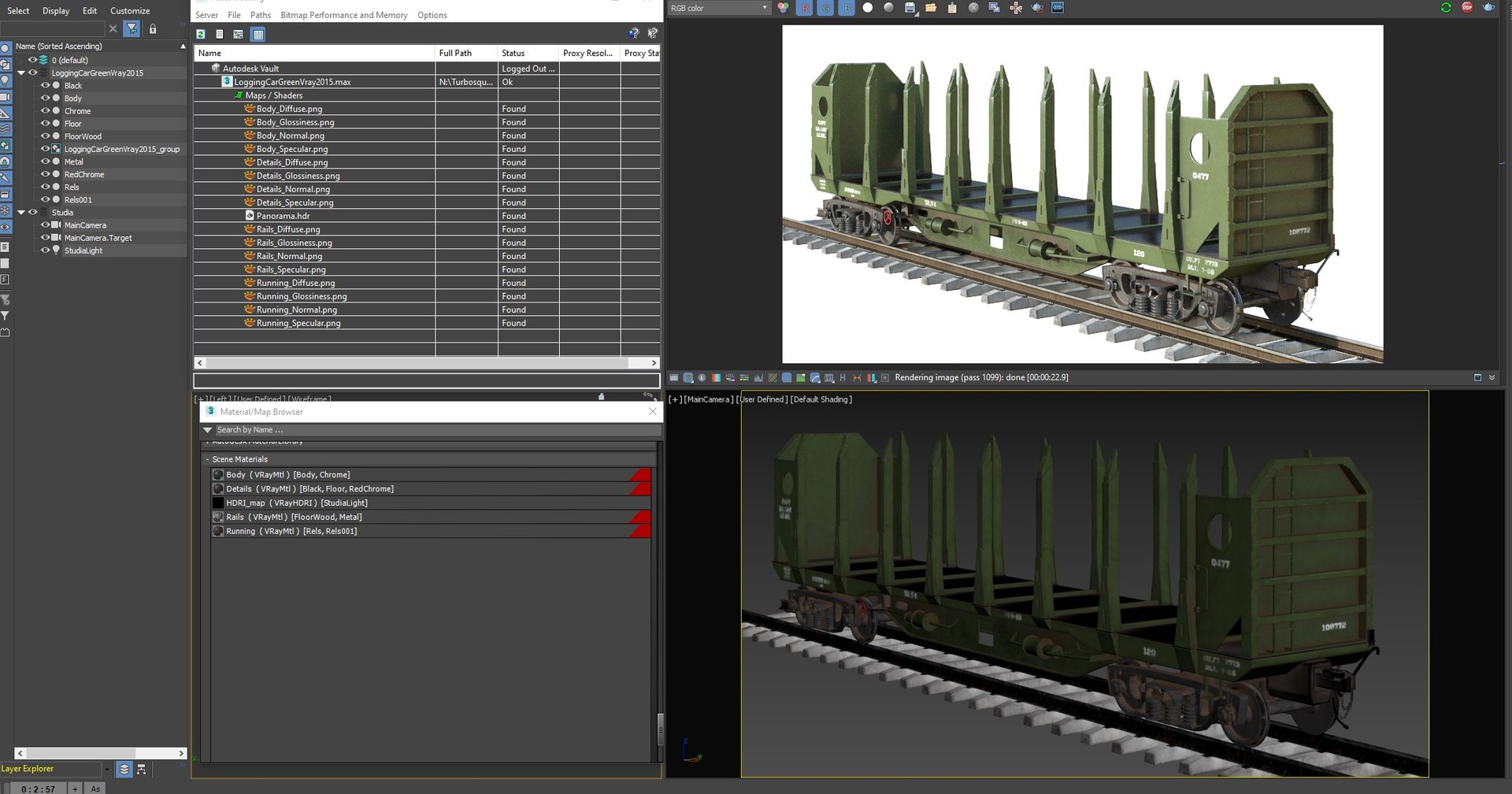Open the Asset Tracking help icon
The image size is (1512, 794).
[x=633, y=33]
